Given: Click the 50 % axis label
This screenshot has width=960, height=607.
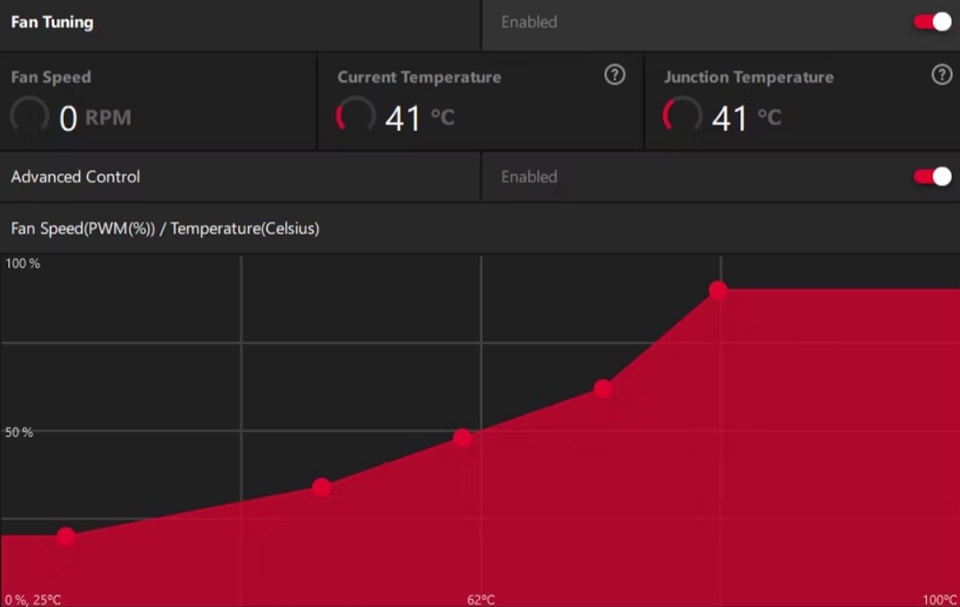Looking at the screenshot, I should [x=19, y=432].
